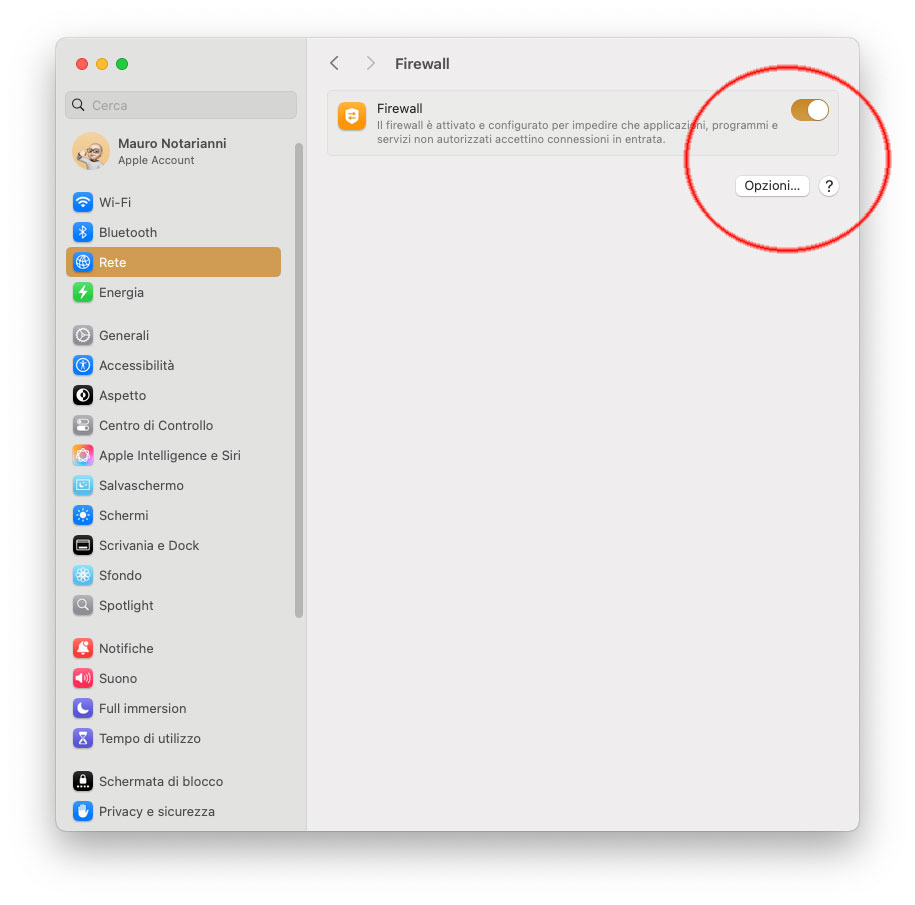This screenshot has width=915, height=905.
Task: Open Mauro Notarianni Apple Account
Action: tap(173, 151)
